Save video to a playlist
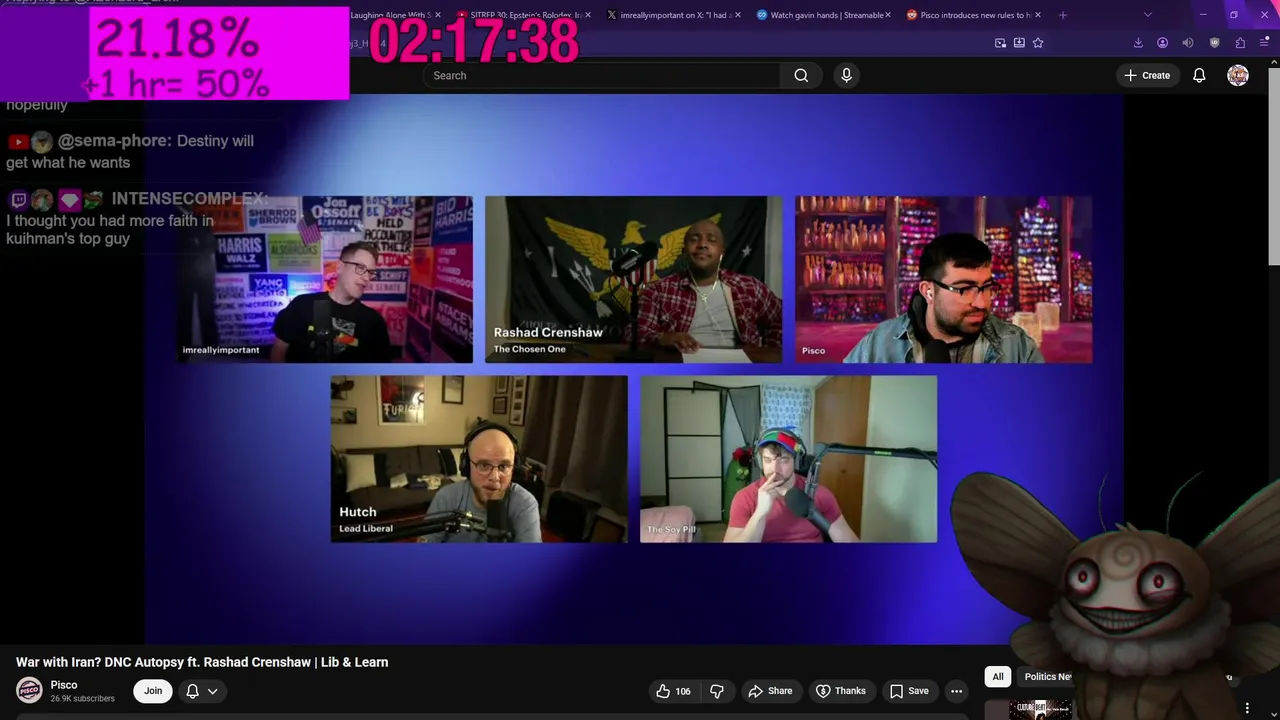The height and width of the screenshot is (720, 1280). (909, 691)
